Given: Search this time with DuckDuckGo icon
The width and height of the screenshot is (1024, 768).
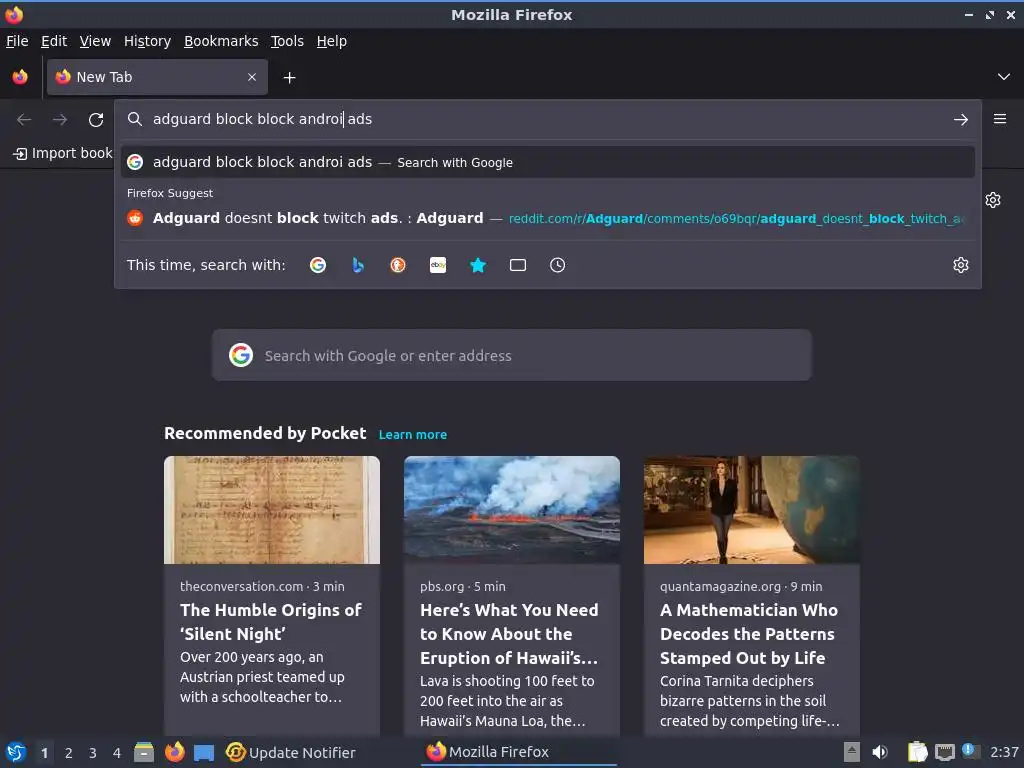Looking at the screenshot, I should [398, 265].
